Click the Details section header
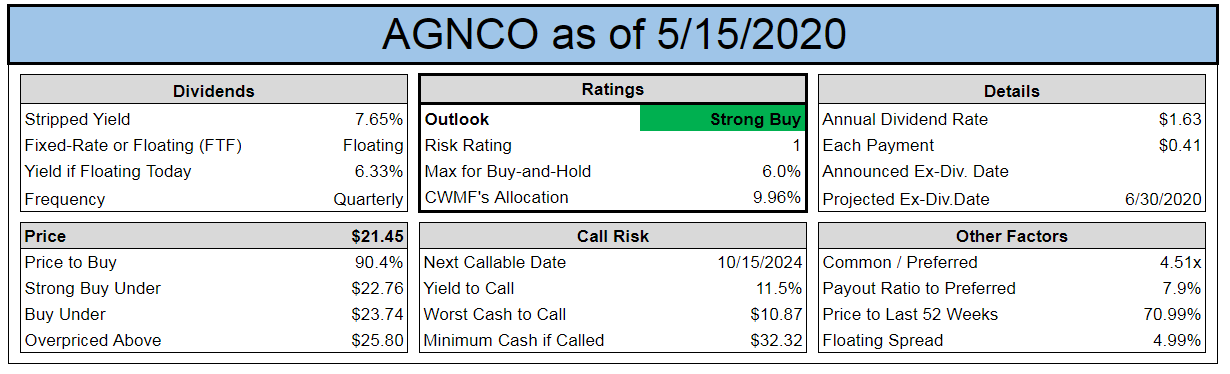This screenshot has height=374, width=1230. pos(1012,91)
